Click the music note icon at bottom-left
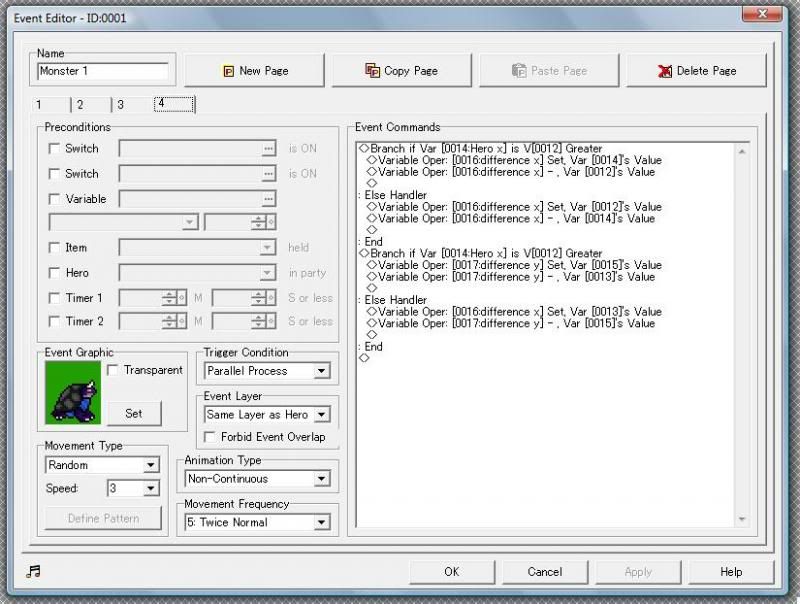This screenshot has height=604, width=800. [34, 571]
